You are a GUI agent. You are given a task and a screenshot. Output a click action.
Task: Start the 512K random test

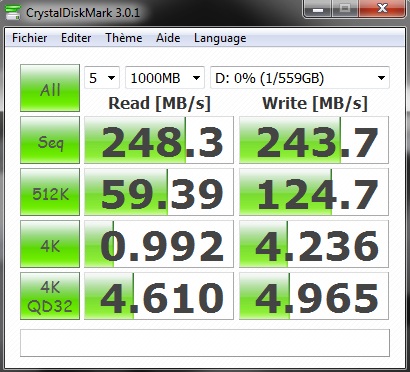tap(50, 192)
